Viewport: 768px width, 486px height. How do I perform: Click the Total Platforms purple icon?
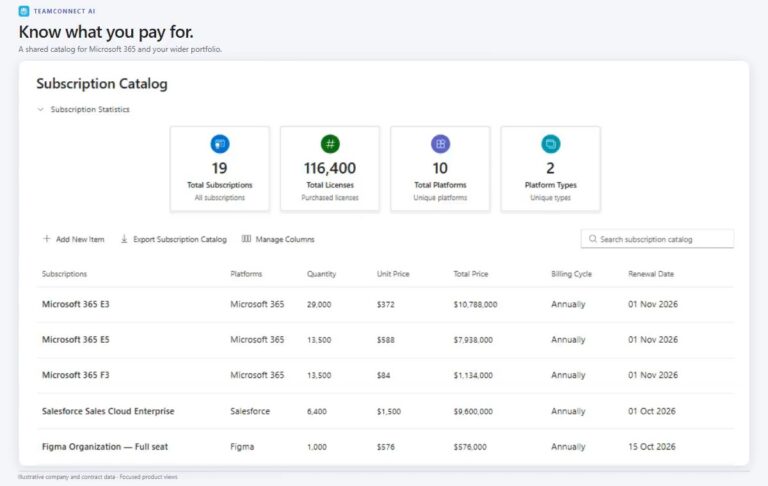[440, 144]
